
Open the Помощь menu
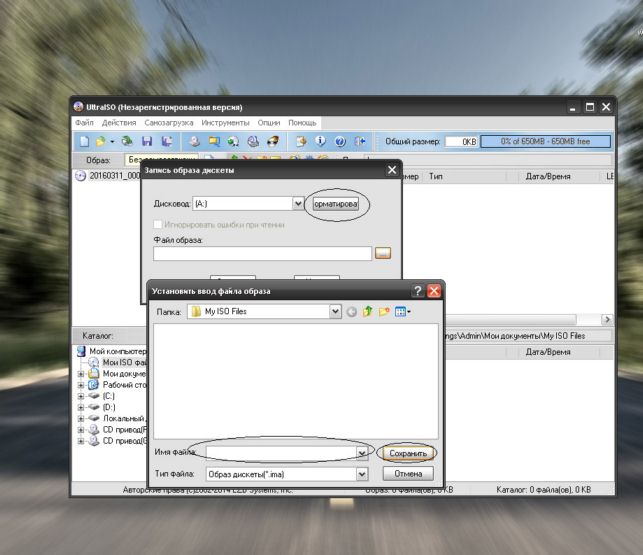302,123
